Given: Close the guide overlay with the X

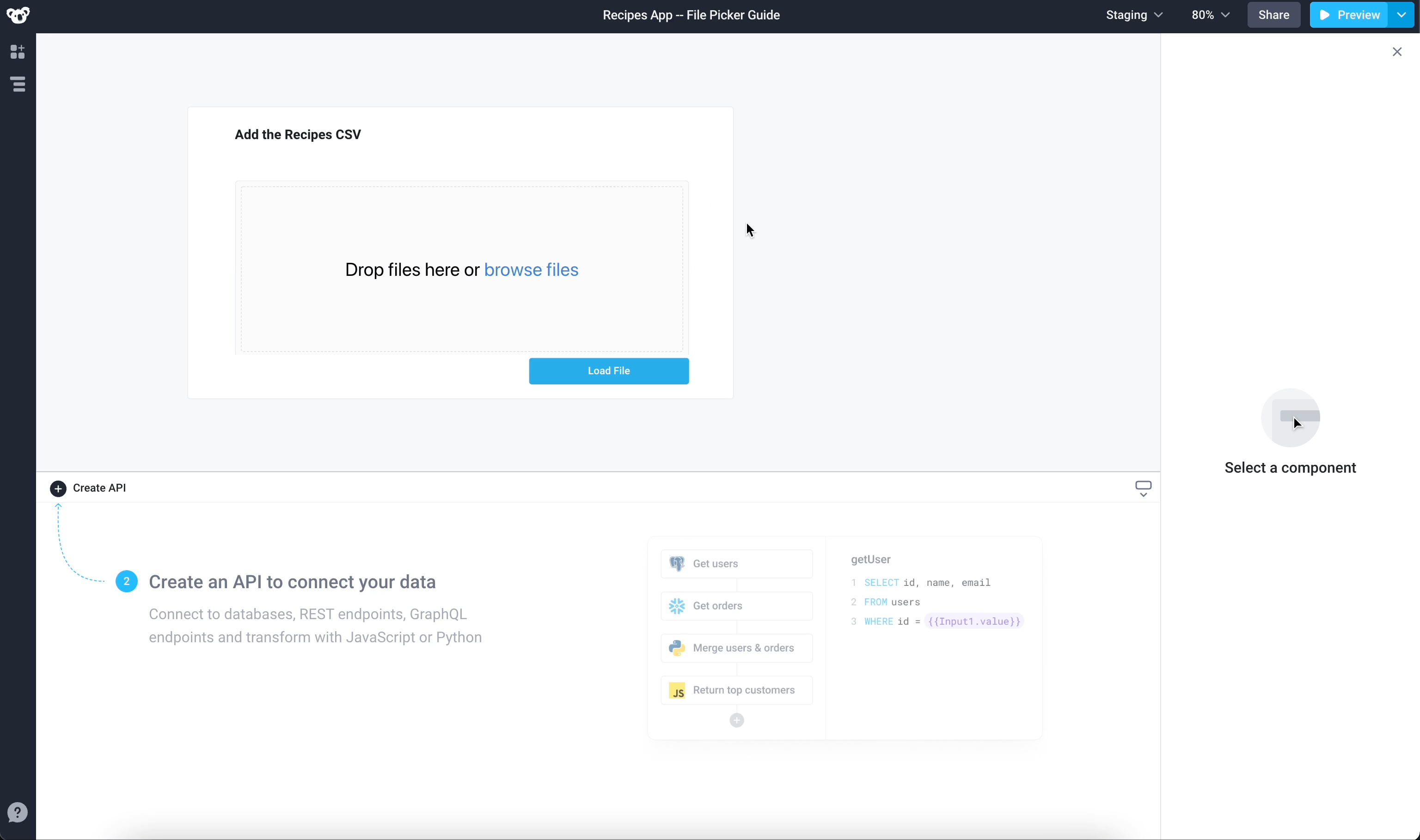Looking at the screenshot, I should click(x=1397, y=51).
